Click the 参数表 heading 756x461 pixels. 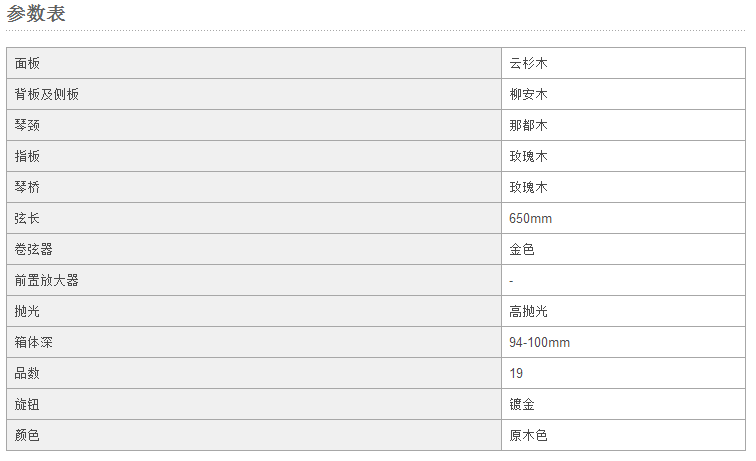(36, 13)
